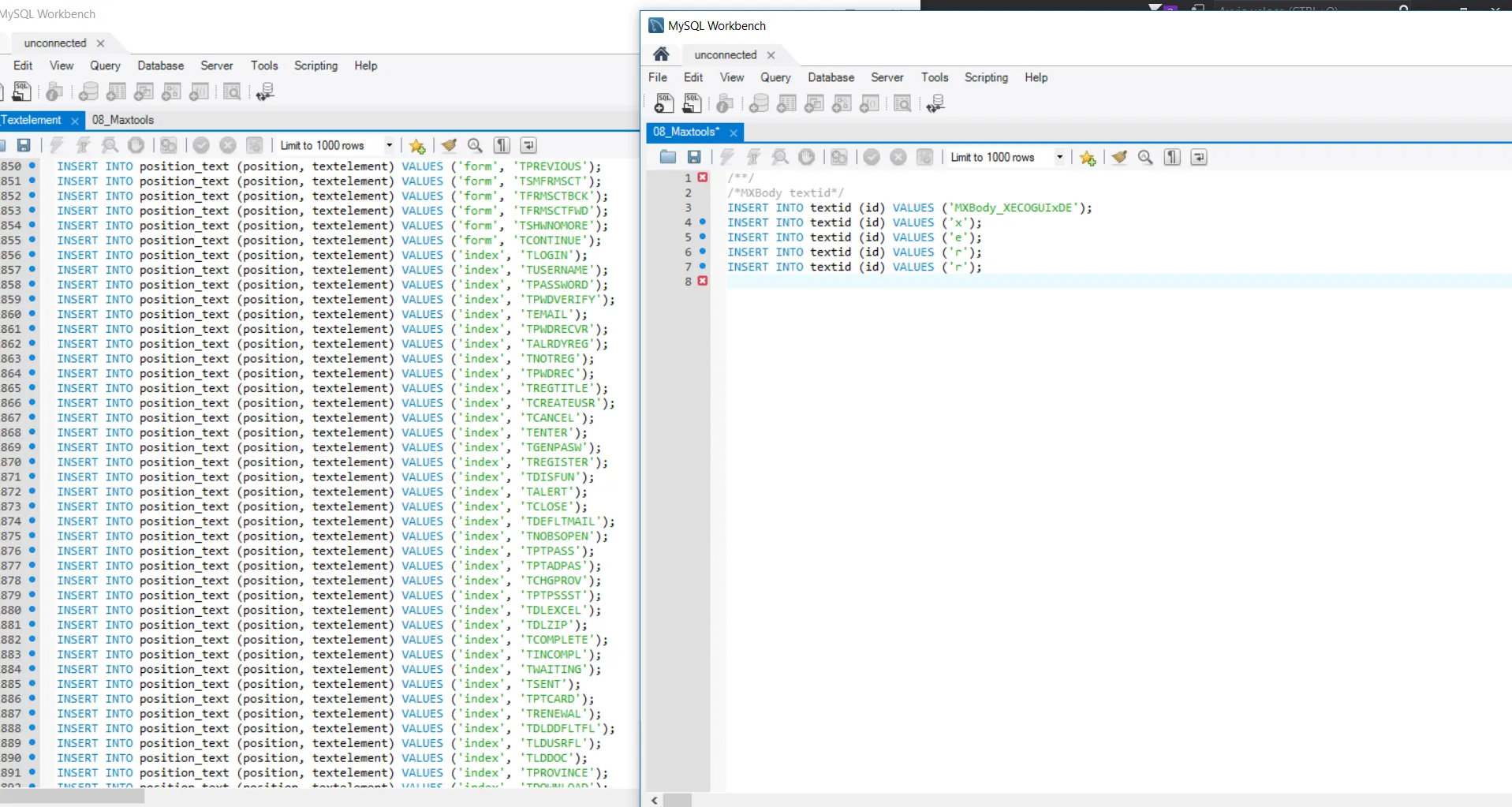The width and height of the screenshot is (1512, 807).
Task: Switch to Textelement tab in background window
Action: (32, 120)
